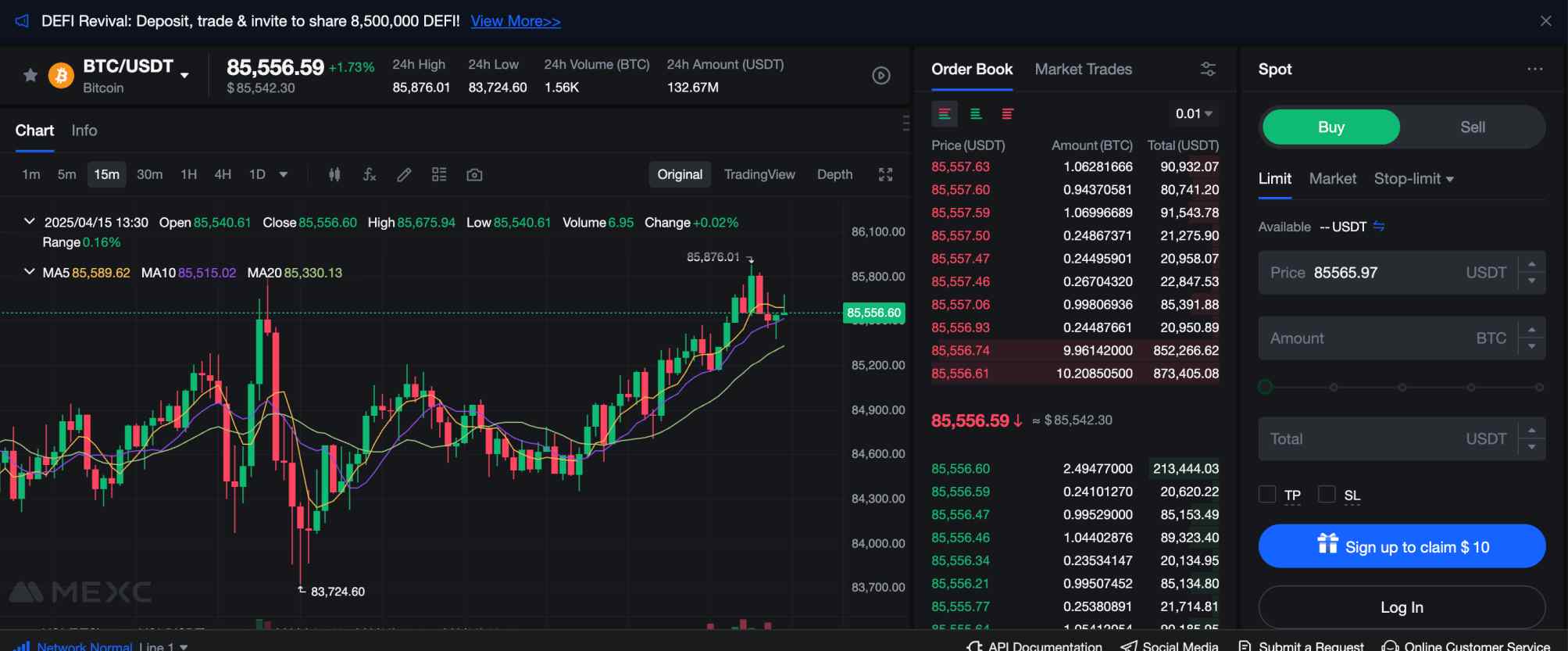Switch chart to Depth view
Screen dimensions: 1568x651
coord(834,174)
